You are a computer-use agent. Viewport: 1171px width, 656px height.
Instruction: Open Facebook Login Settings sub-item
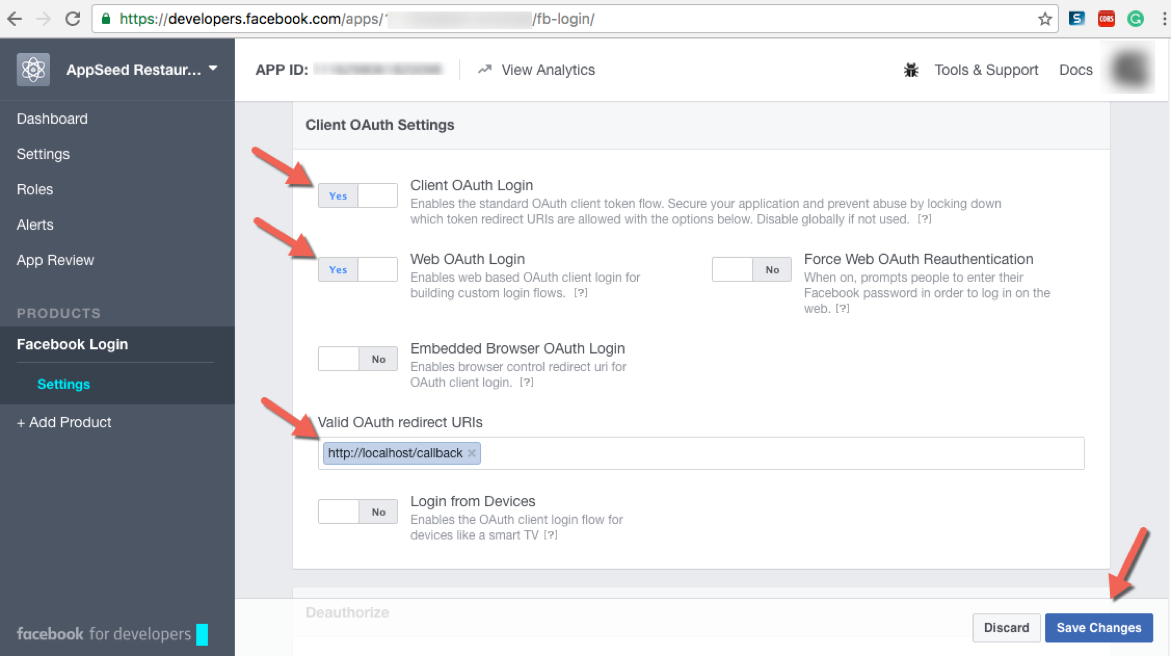[63, 384]
